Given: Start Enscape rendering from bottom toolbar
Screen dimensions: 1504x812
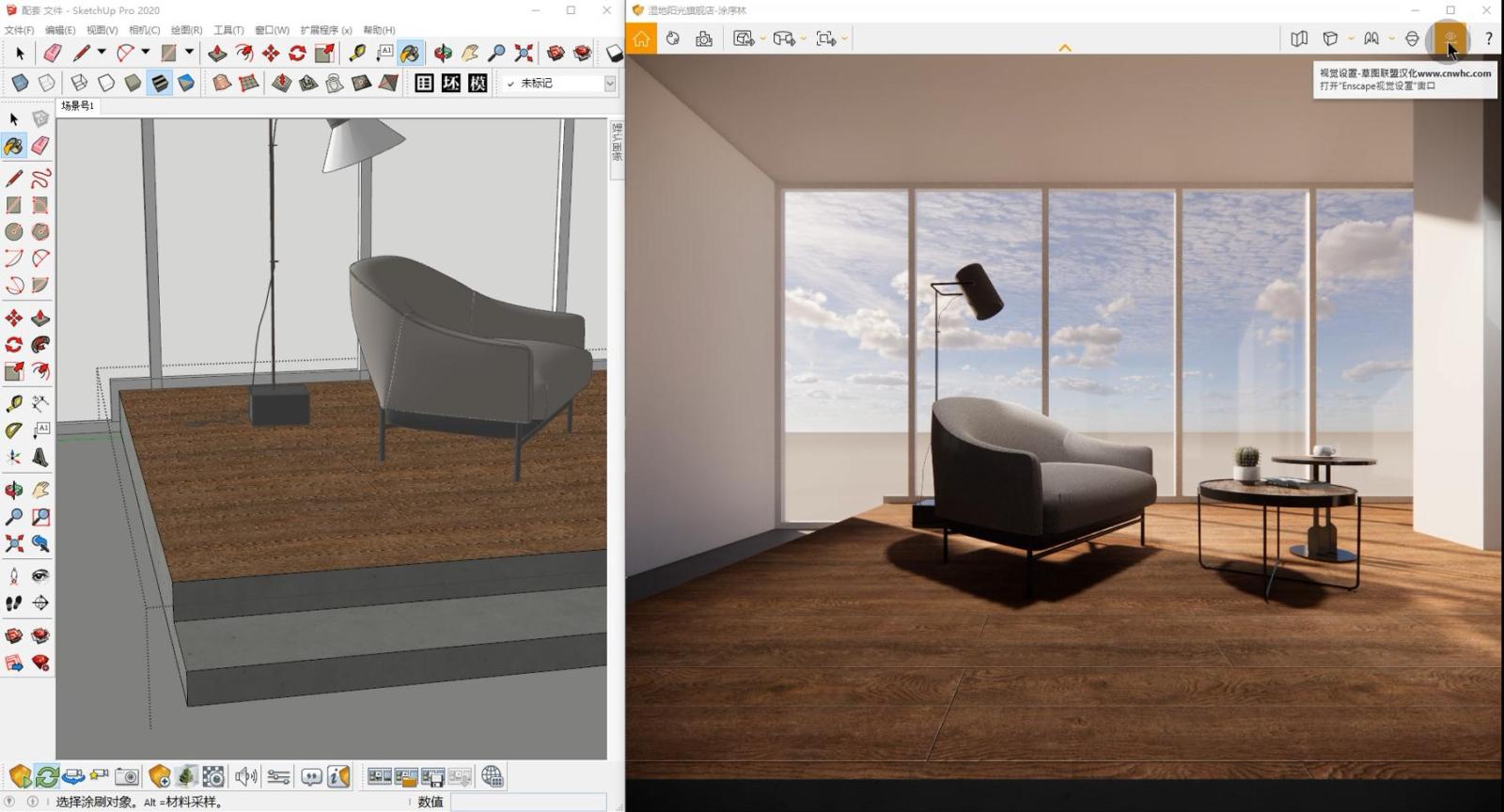Looking at the screenshot, I should (x=21, y=776).
